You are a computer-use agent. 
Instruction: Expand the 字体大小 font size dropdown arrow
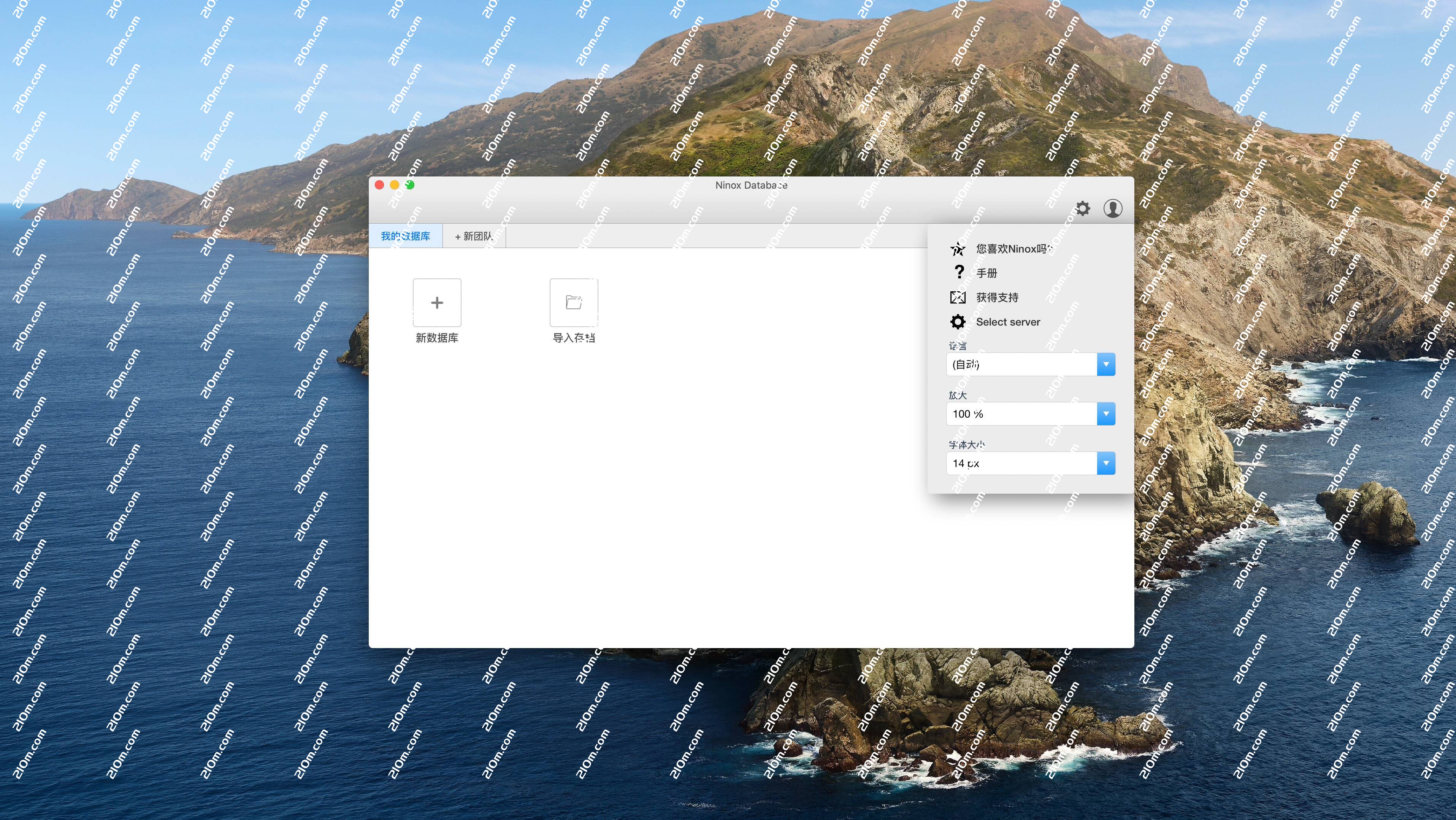1105,463
